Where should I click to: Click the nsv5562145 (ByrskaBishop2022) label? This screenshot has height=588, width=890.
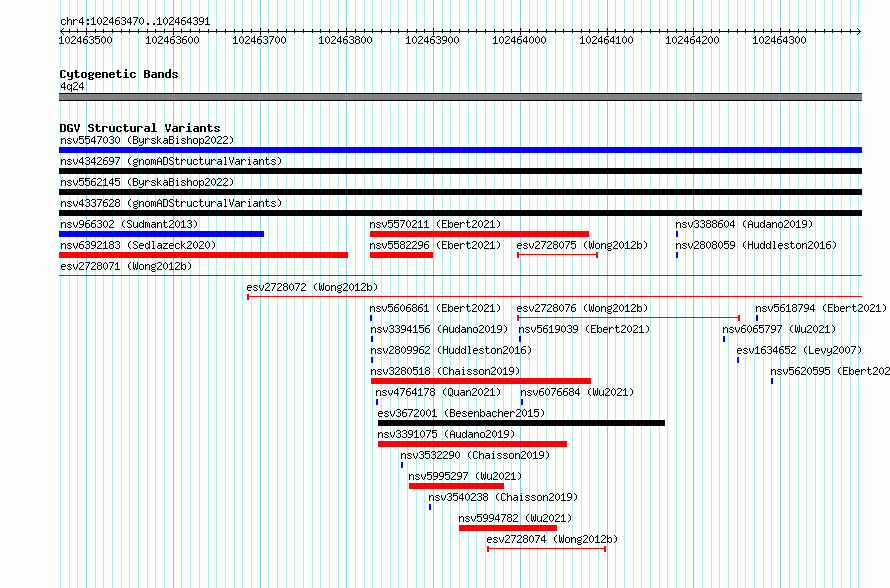pyautogui.click(x=147, y=182)
